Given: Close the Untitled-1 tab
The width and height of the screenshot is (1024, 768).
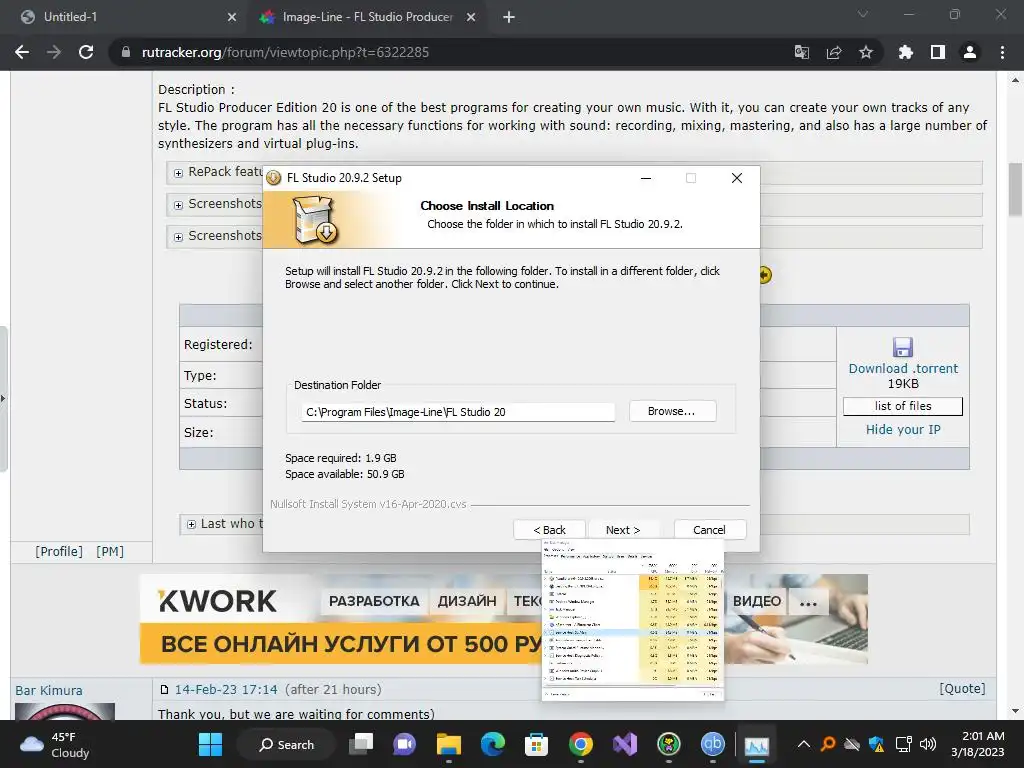Looking at the screenshot, I should 232,17.
